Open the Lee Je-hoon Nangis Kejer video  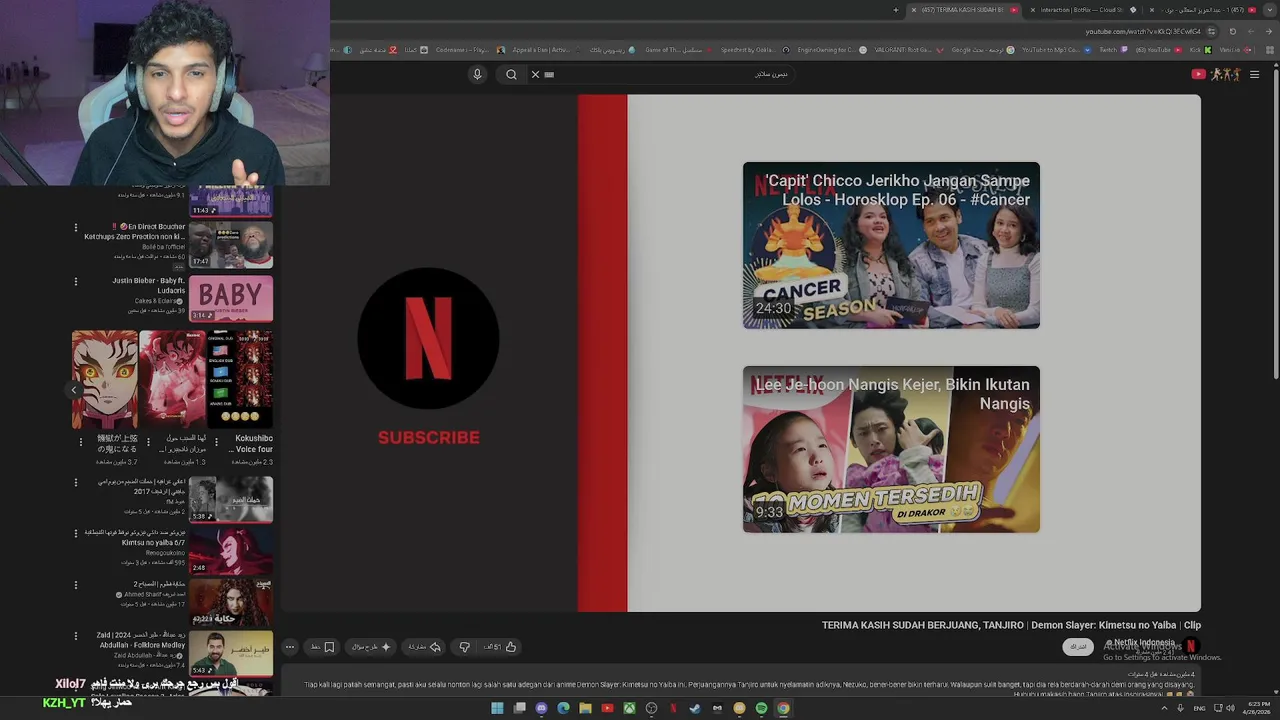(x=891, y=449)
